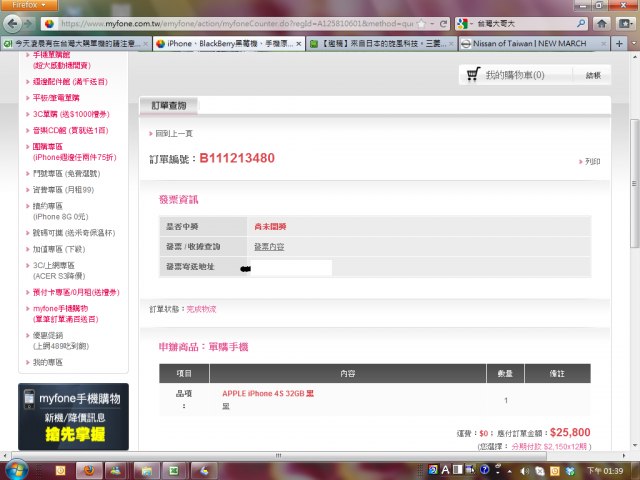Image resolution: width=640 pixels, height=480 pixels.
Task: Open the APPLE iPhone 4S 32GB product link
Action: (x=268, y=393)
